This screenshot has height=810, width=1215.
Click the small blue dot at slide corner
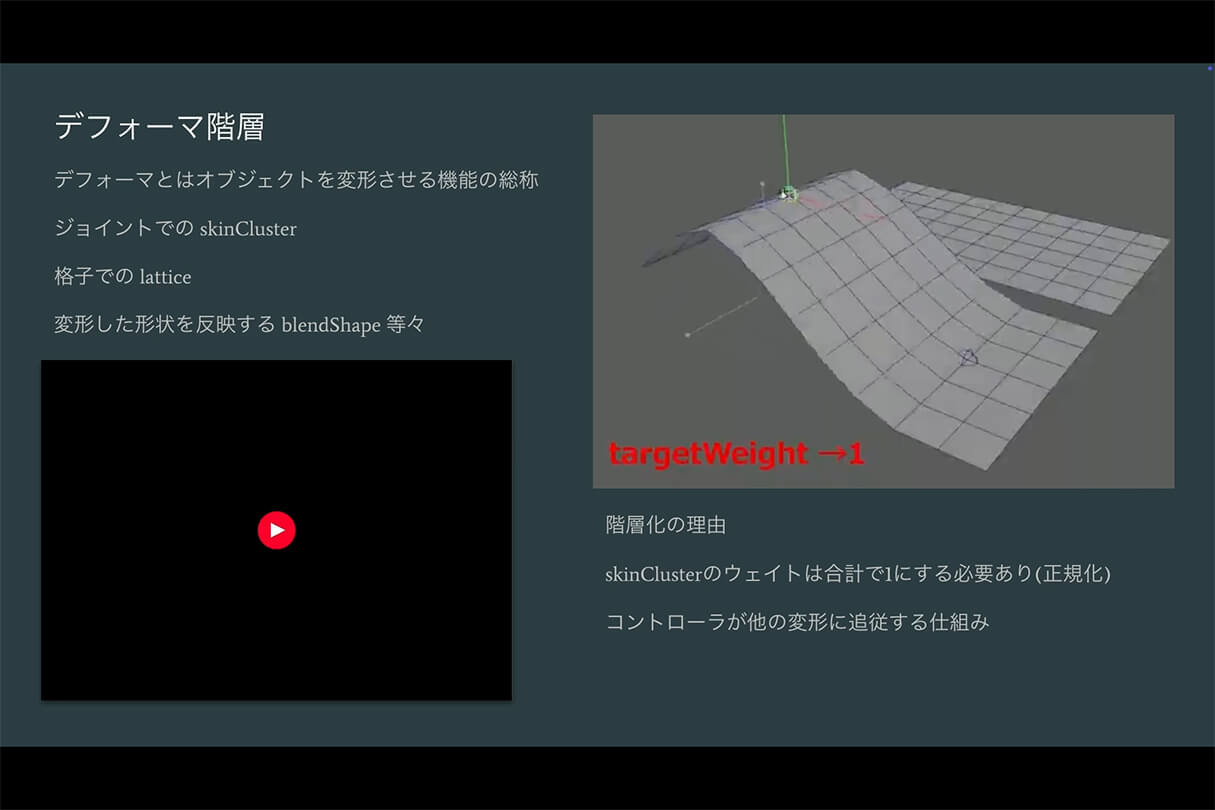point(1209,67)
